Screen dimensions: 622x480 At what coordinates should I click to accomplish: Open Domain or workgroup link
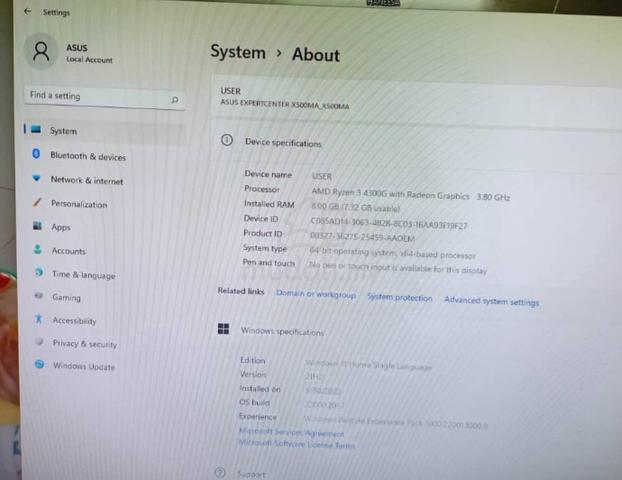click(x=316, y=294)
